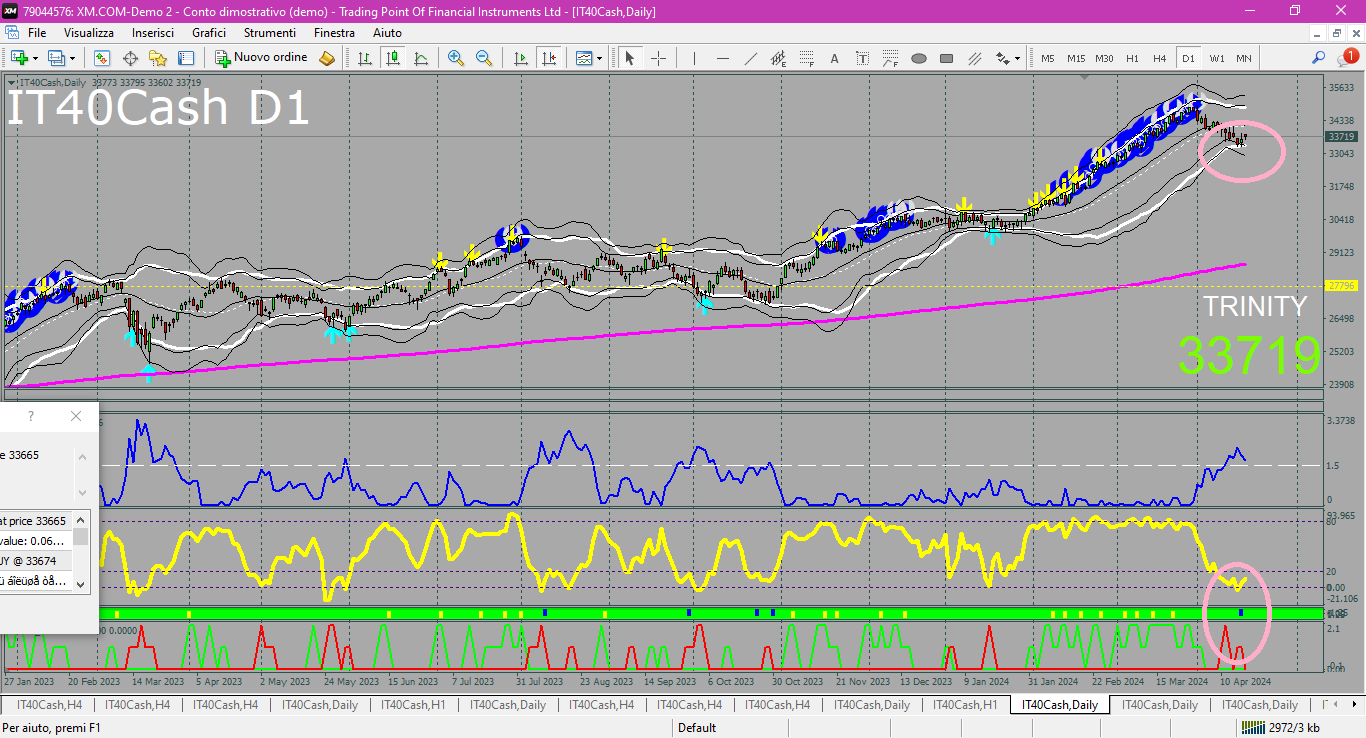This screenshot has width=1366, height=738.
Task: Open the File menu
Action: click(37, 33)
